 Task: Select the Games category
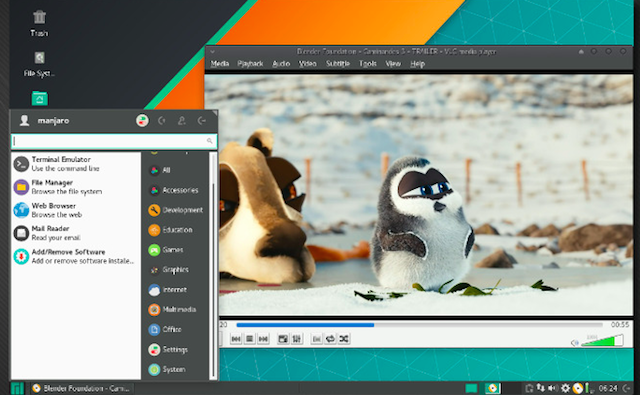click(176, 250)
